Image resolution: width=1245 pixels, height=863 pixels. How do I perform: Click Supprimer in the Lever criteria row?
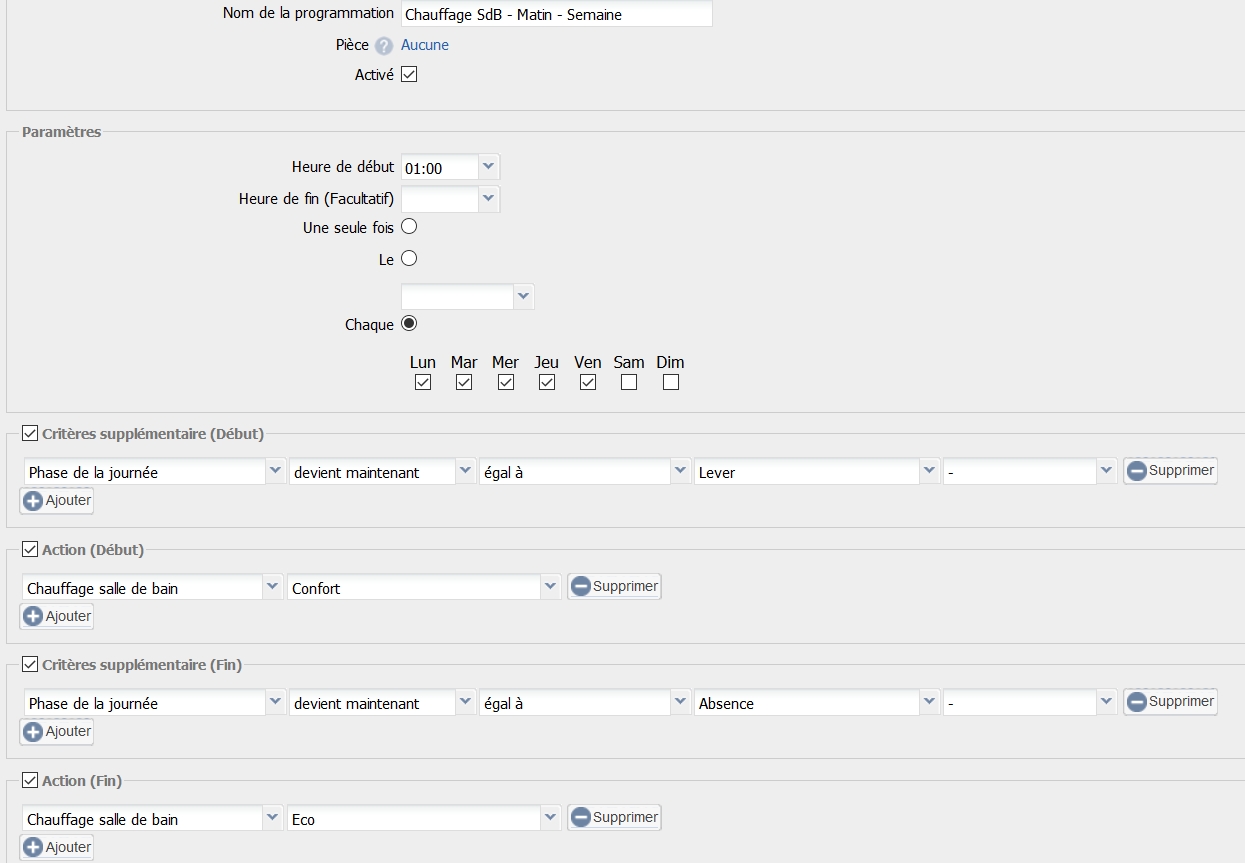pyautogui.click(x=1171, y=470)
